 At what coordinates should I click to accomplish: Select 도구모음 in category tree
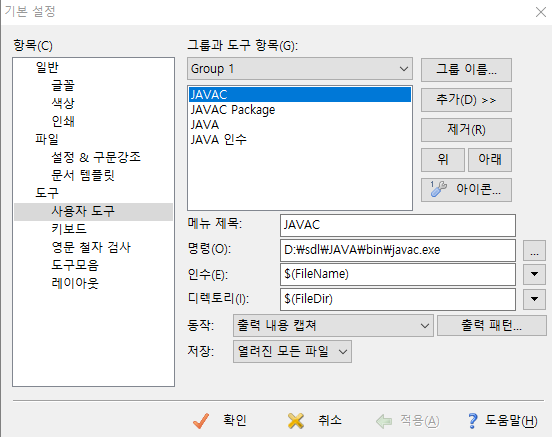[75, 265]
